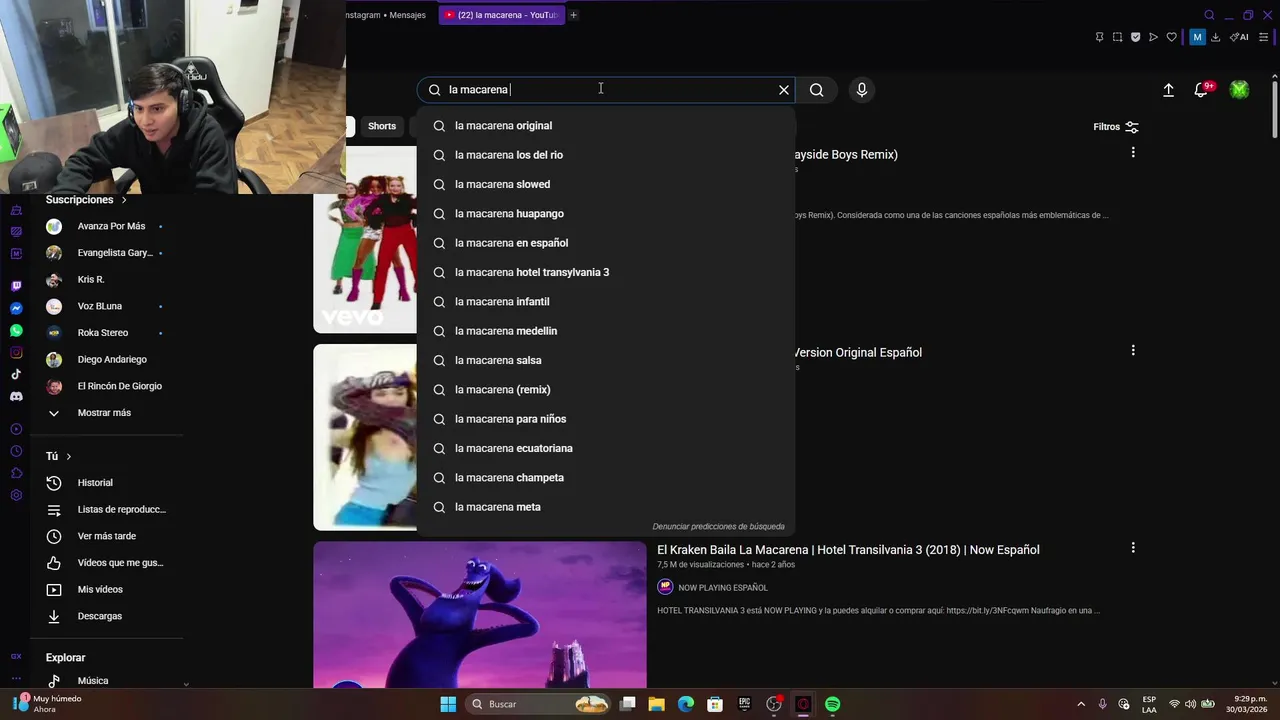Click the Windows Start button

click(448, 704)
